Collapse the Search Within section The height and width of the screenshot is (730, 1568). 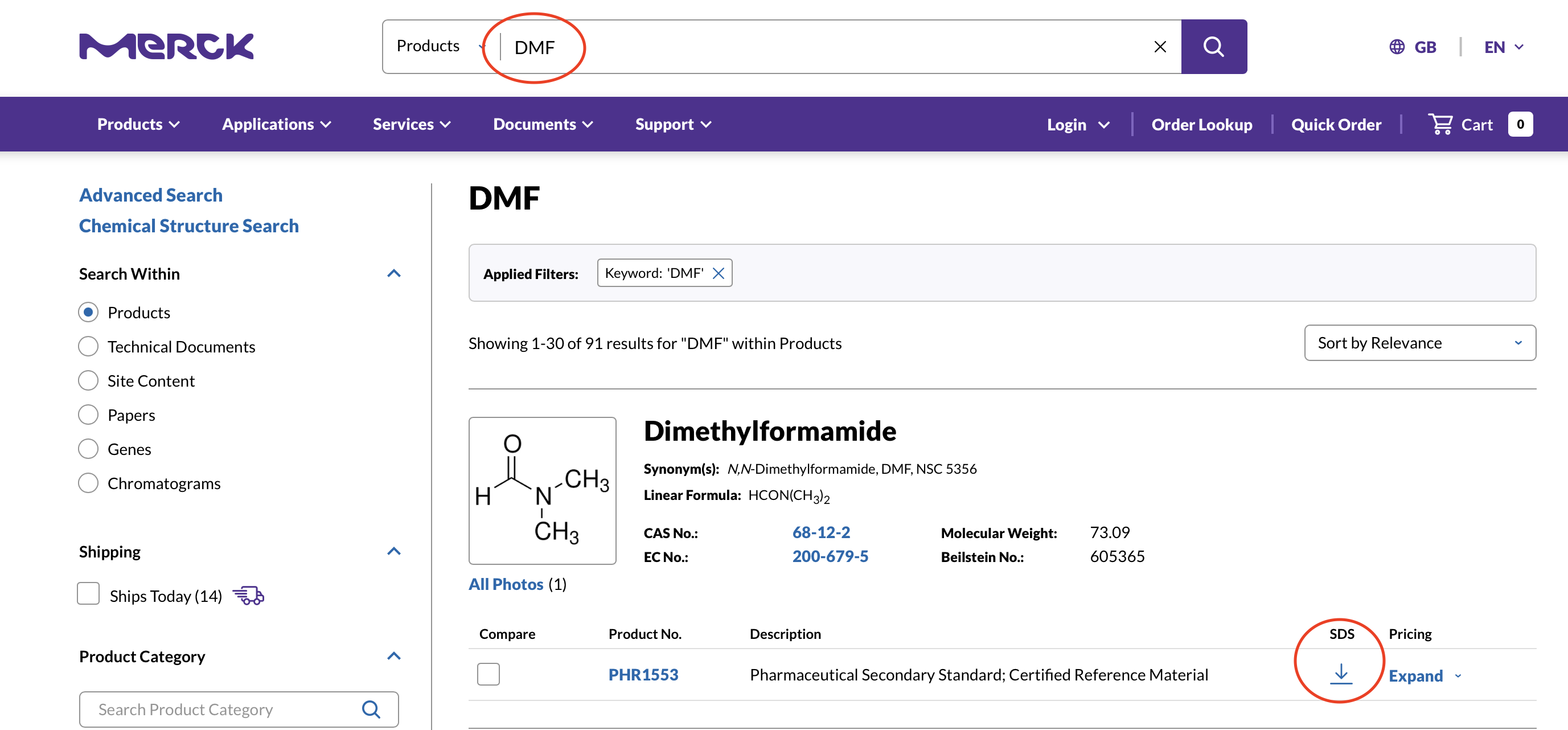(394, 273)
